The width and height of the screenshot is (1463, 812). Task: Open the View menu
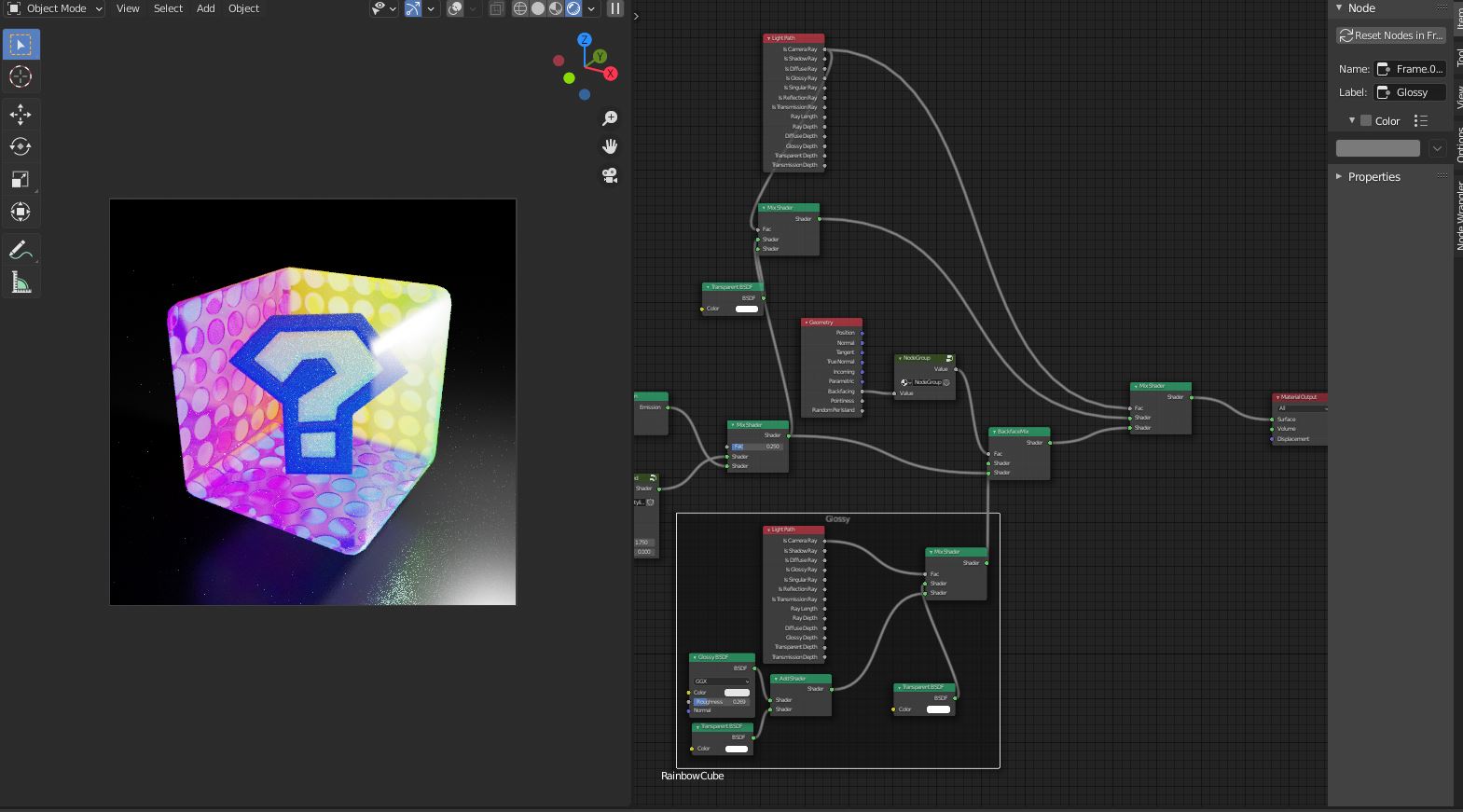click(128, 8)
